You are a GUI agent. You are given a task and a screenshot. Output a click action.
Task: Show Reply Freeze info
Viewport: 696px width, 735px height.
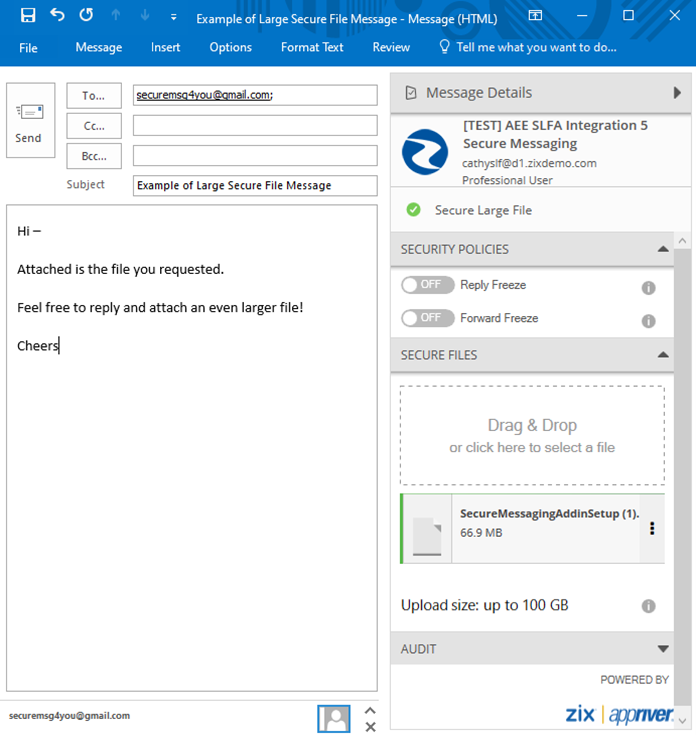648,288
